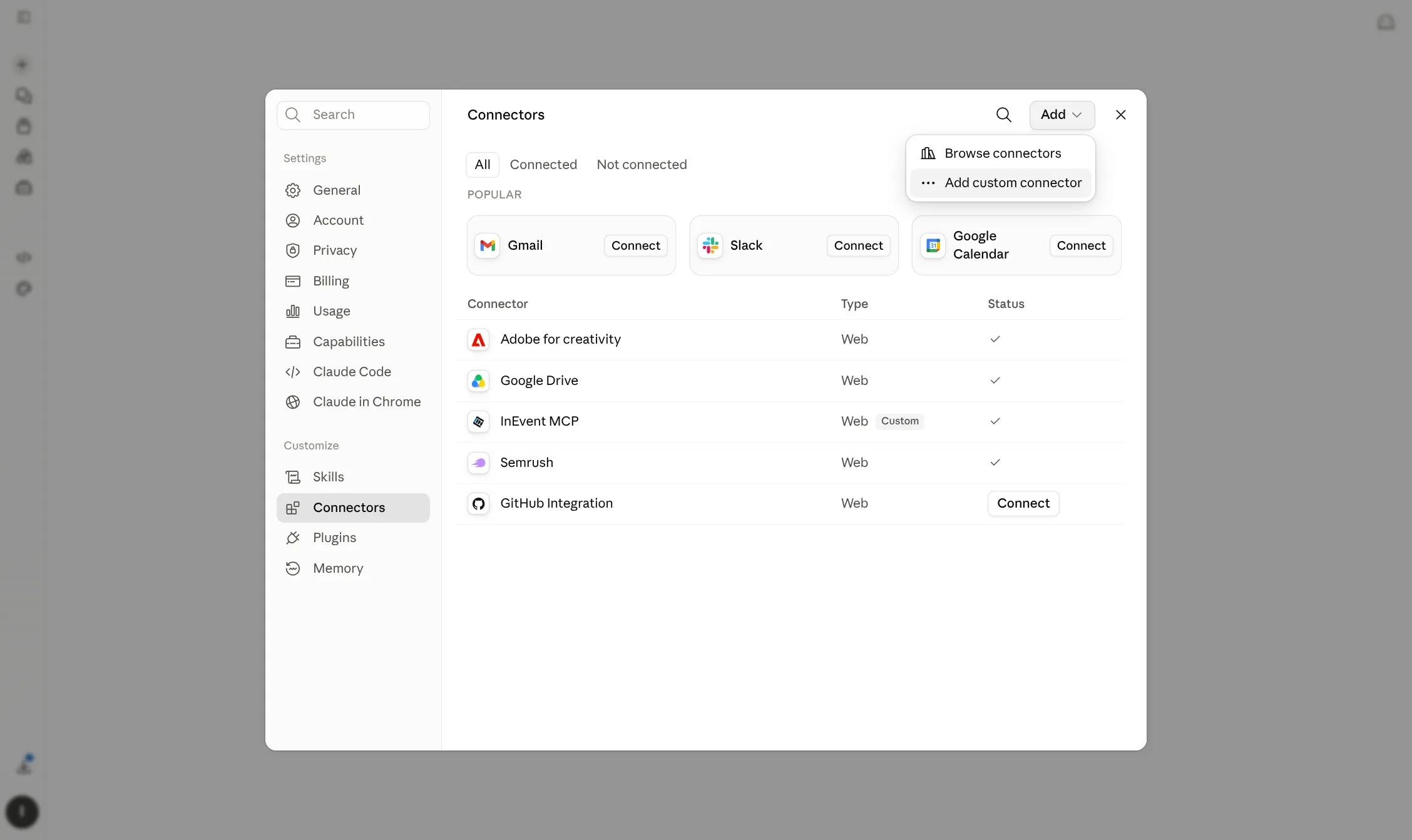Click the Type column header
The width and height of the screenshot is (1412, 840).
854,304
